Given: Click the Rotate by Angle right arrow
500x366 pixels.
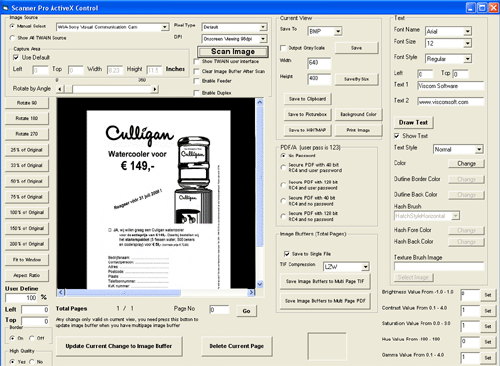Looking at the screenshot, I should point(155,89).
